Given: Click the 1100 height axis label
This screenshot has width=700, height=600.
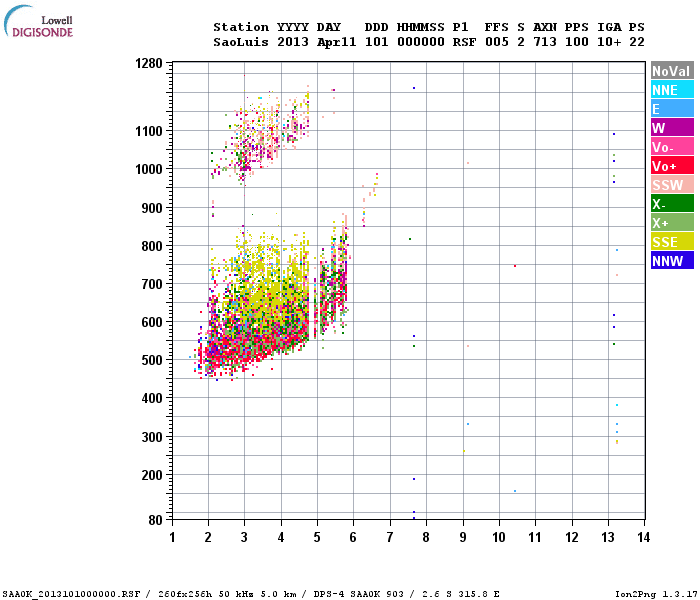Looking at the screenshot, I should point(149,131).
